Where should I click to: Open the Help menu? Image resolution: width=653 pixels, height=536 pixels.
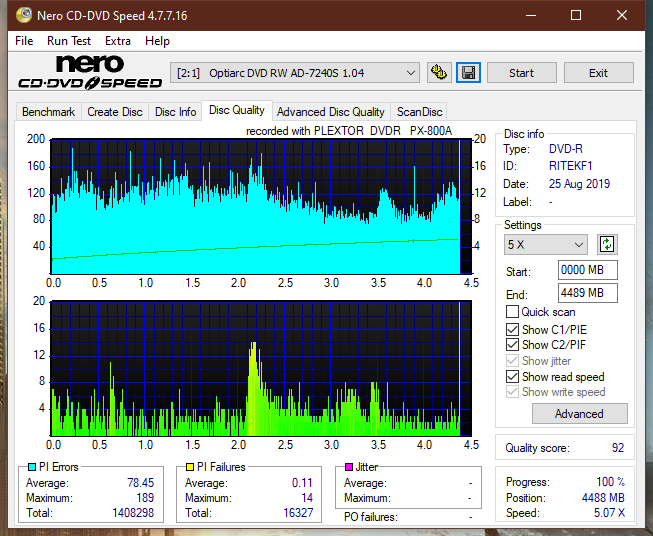157,41
